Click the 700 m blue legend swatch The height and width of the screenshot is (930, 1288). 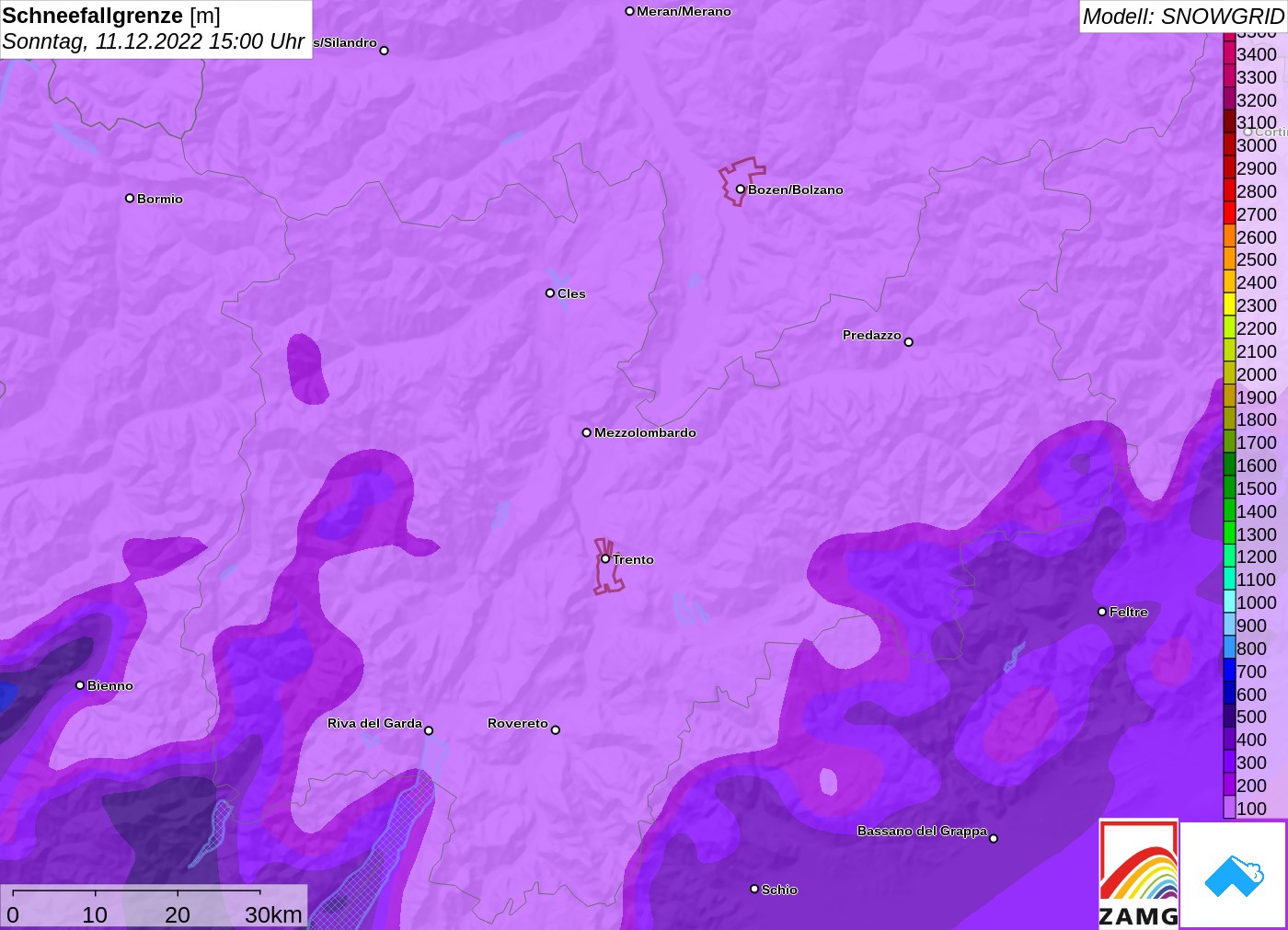click(x=1229, y=671)
